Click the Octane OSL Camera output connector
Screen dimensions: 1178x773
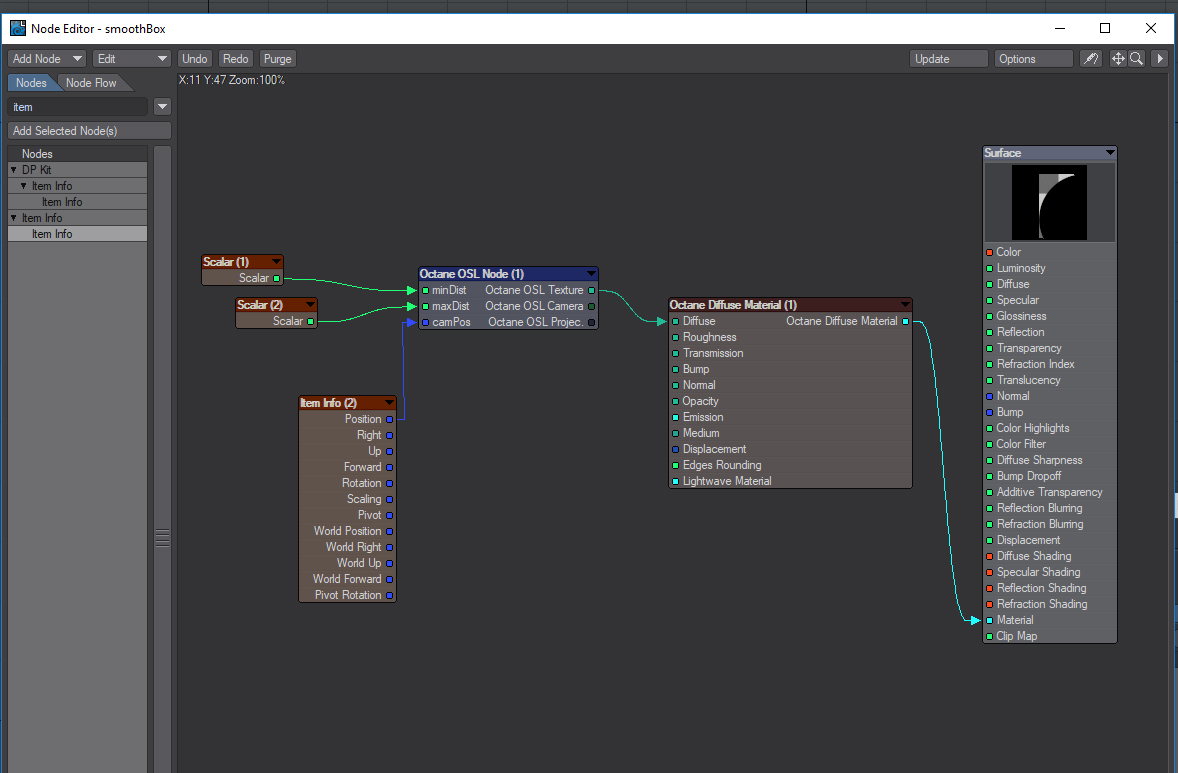[x=591, y=306]
